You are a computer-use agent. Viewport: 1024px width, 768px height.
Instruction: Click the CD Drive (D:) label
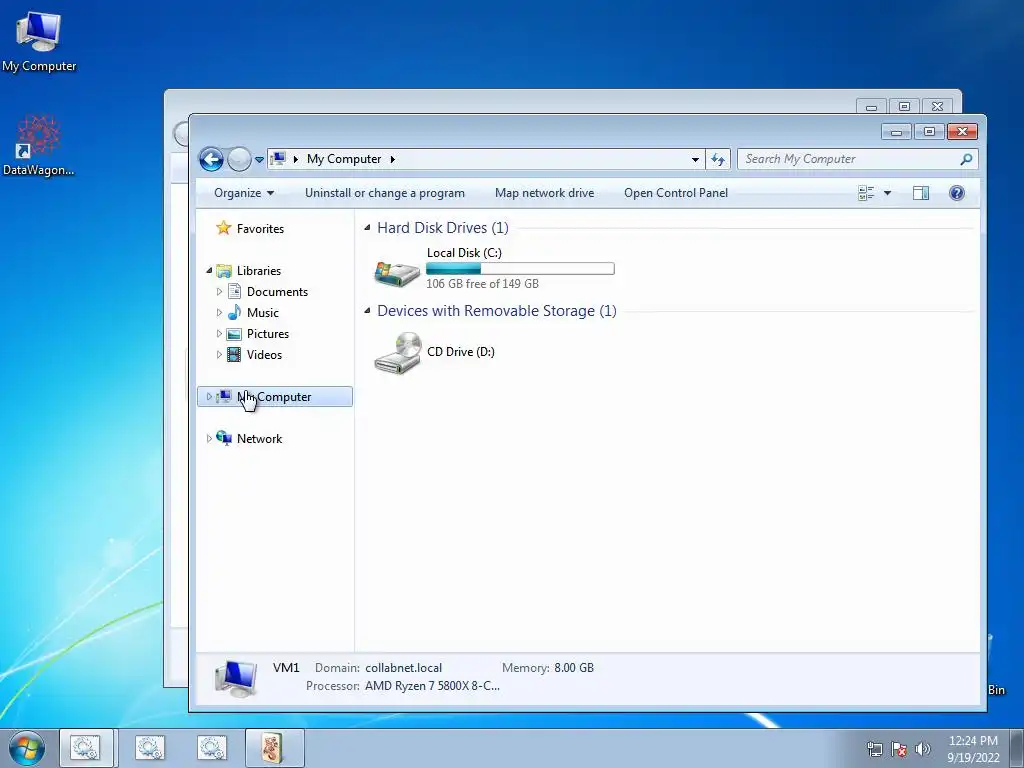point(460,351)
